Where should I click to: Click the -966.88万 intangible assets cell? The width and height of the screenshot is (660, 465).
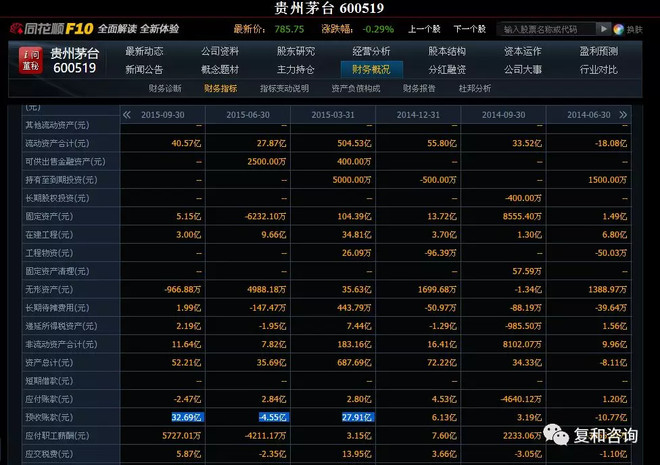tap(183, 290)
